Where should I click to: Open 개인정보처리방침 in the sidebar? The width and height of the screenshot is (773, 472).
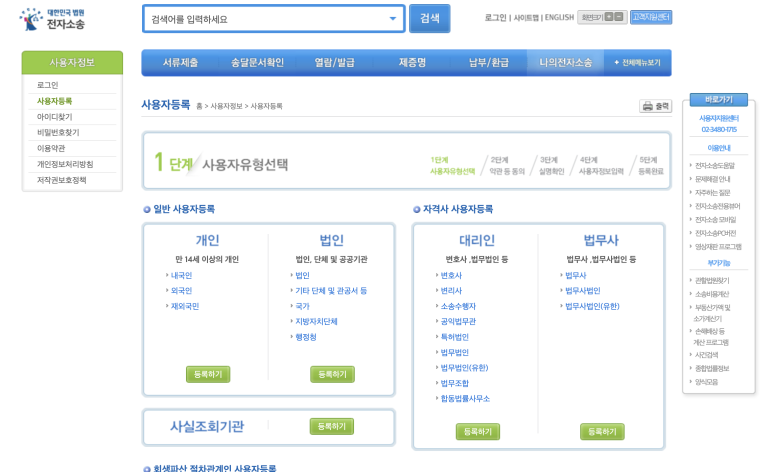65,164
